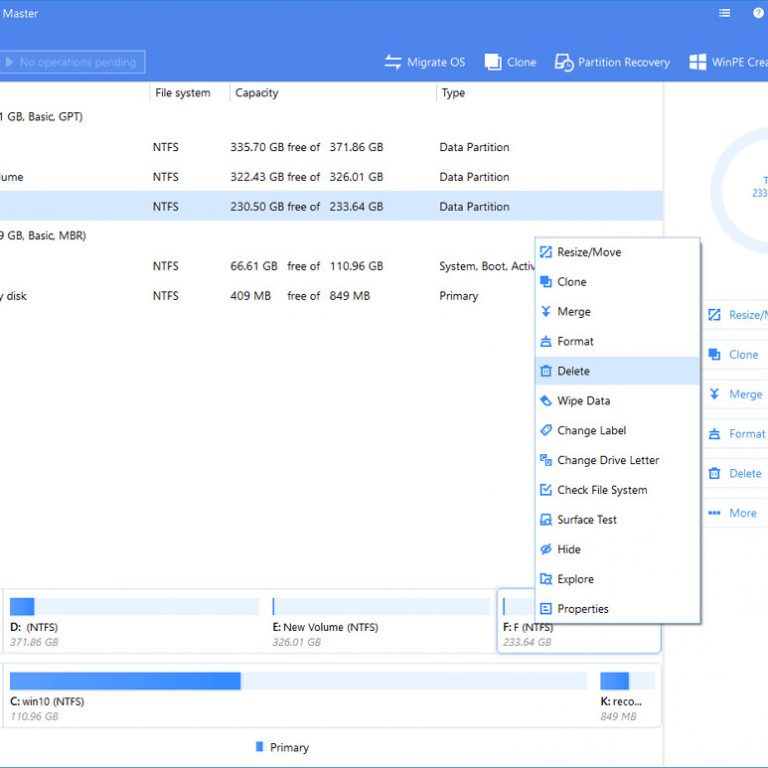The image size is (768, 768).
Task: Click the Delete icon in right sidebar
Action: coord(714,473)
